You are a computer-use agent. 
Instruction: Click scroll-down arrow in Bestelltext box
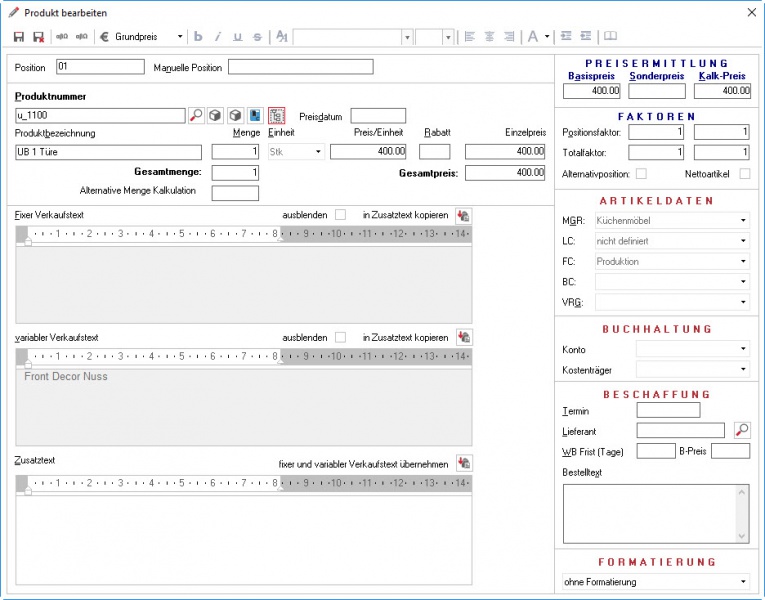[x=742, y=536]
